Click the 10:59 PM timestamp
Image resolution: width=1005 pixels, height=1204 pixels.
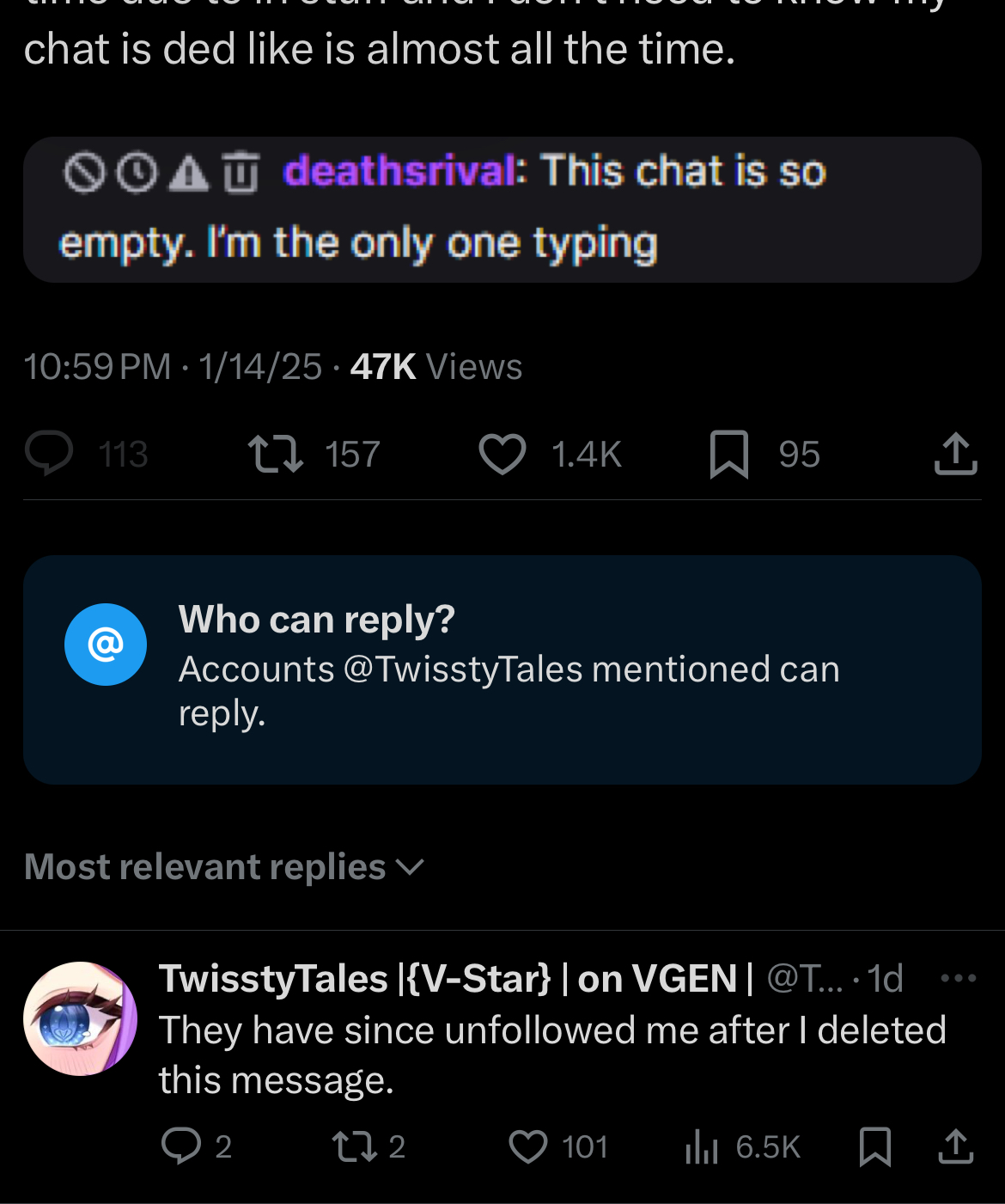coord(97,367)
